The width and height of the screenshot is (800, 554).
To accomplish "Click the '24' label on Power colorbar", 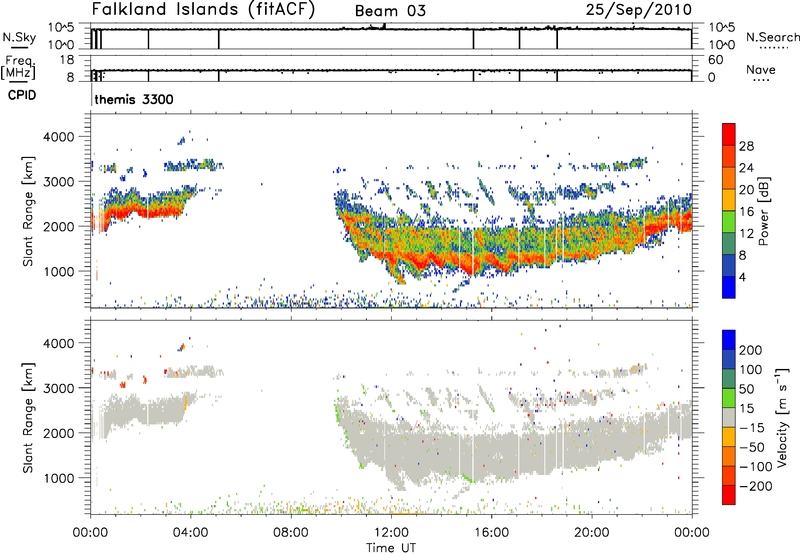I will click(x=746, y=168).
